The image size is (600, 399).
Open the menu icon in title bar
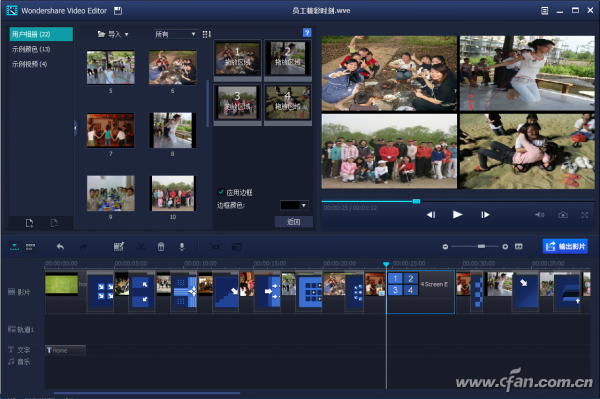(x=545, y=11)
